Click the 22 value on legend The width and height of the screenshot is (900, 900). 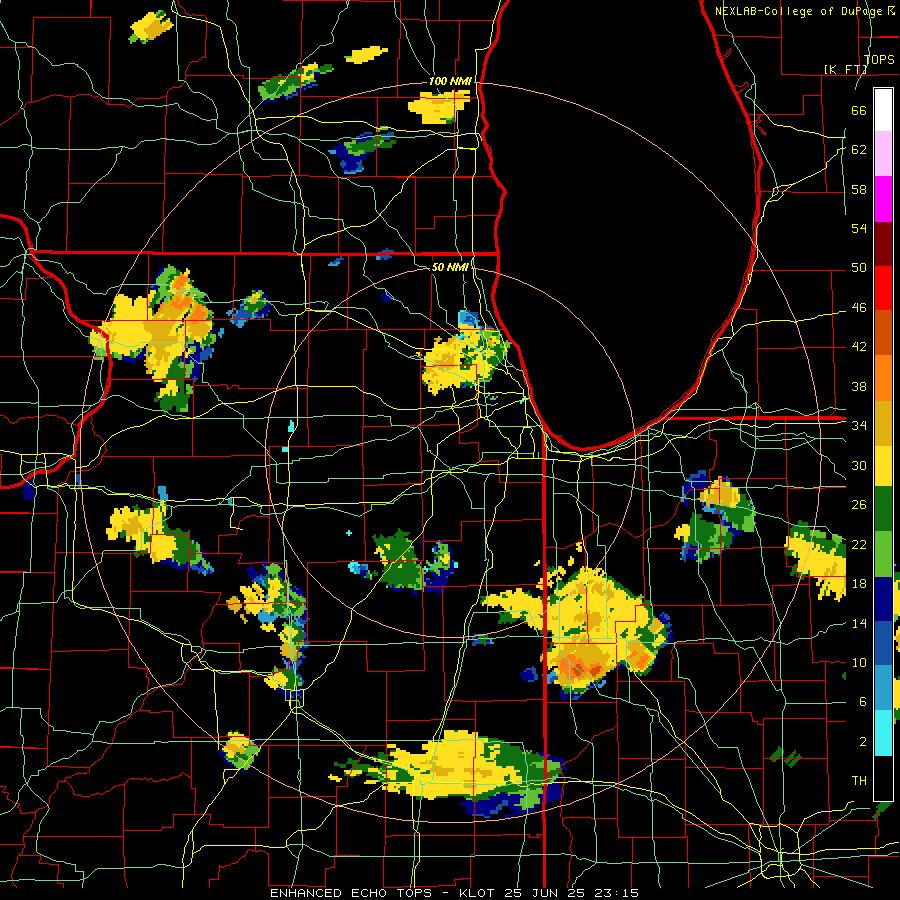[x=859, y=544]
